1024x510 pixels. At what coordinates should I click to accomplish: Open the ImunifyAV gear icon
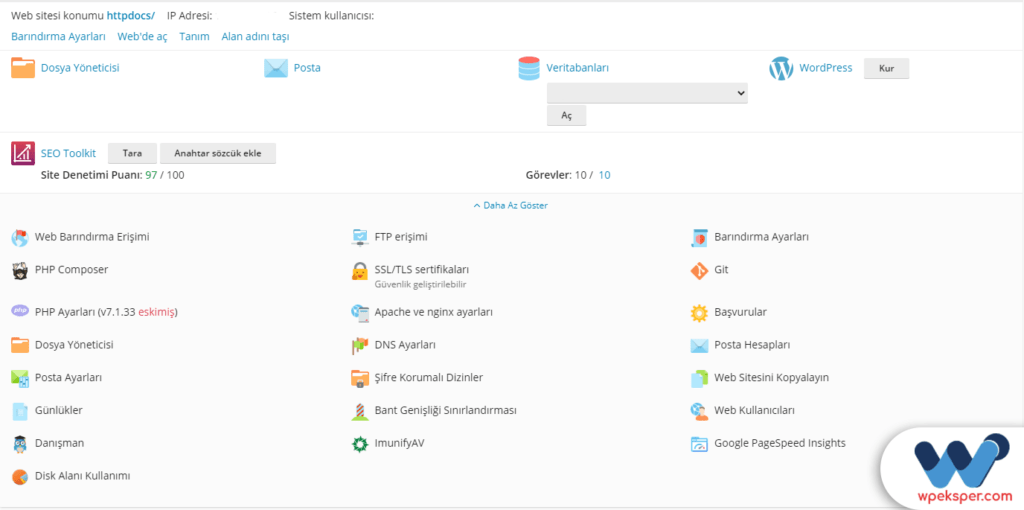(360, 443)
